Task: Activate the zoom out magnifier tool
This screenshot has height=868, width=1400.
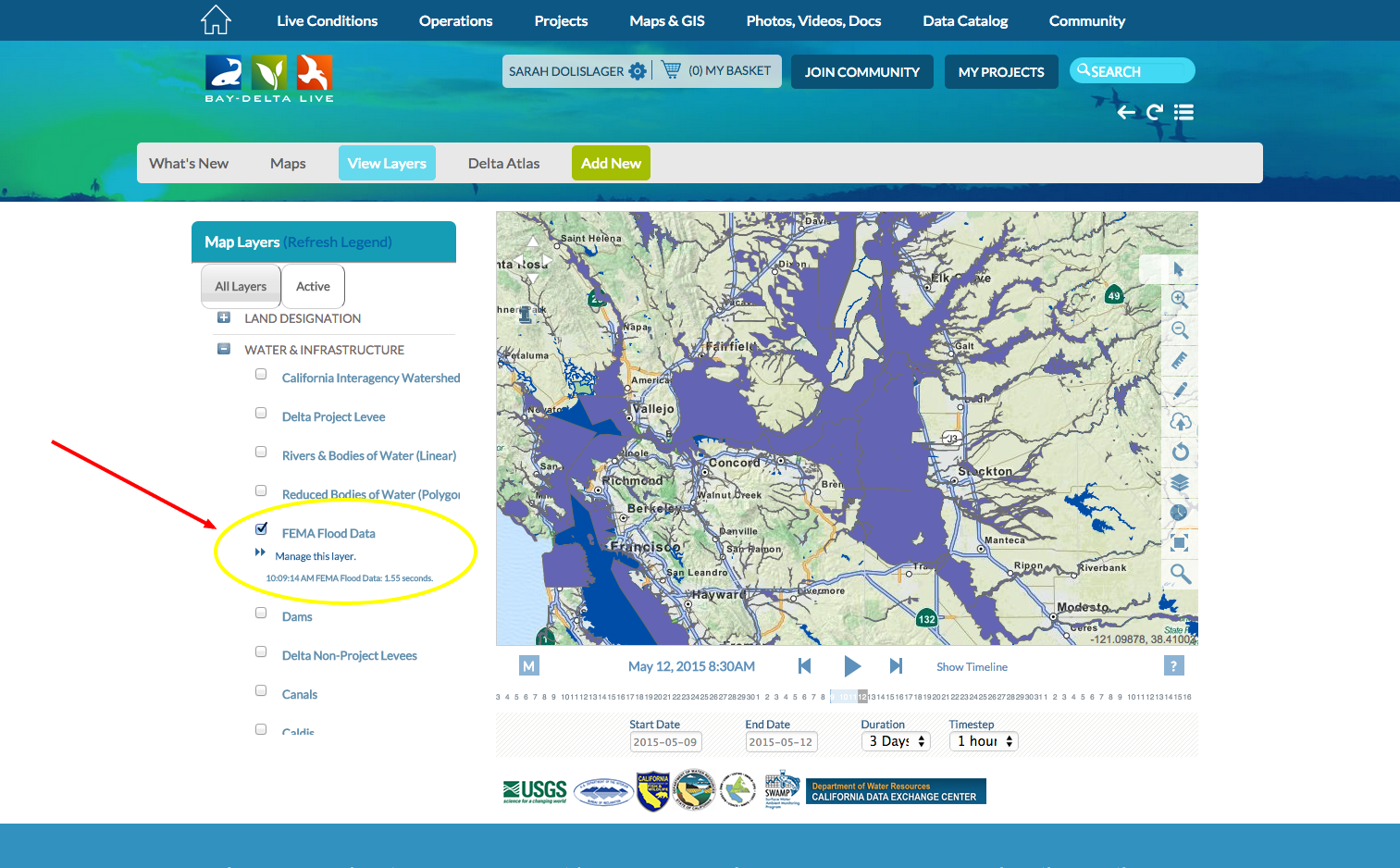Action: tap(1180, 329)
